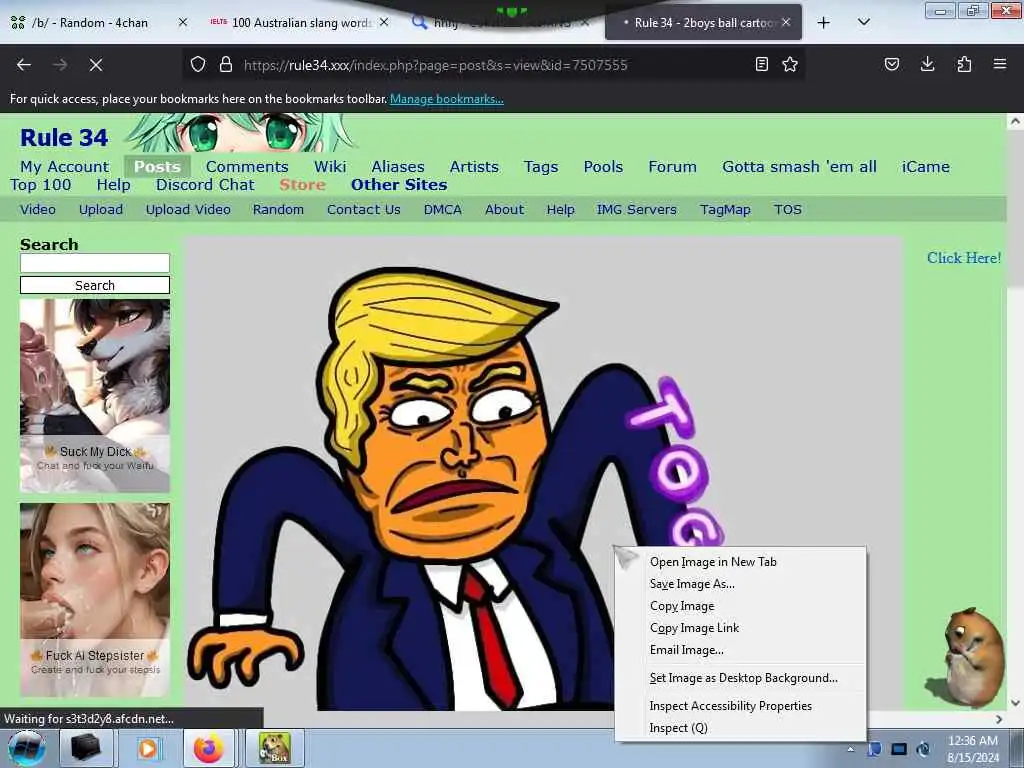This screenshot has width=1024, height=768.
Task: Click page vertical scrollbar down arrow
Action: (x=1015, y=703)
